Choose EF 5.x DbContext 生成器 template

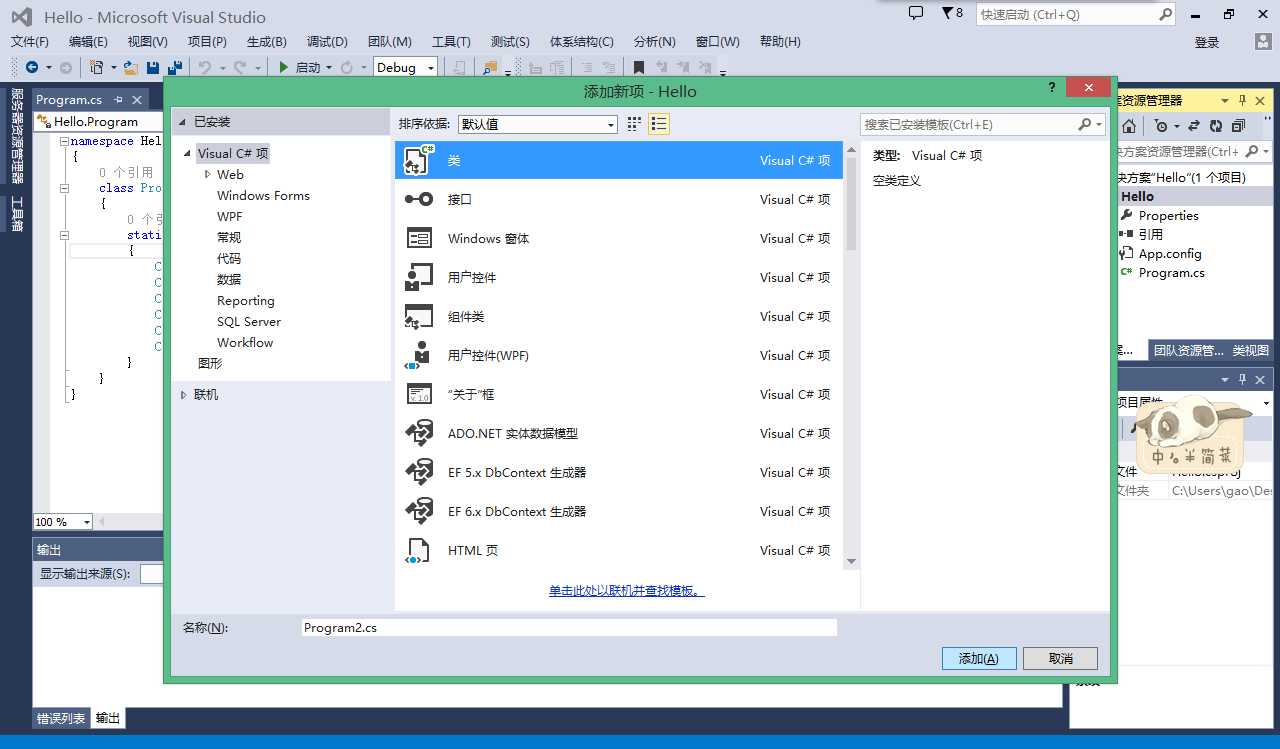(619, 472)
